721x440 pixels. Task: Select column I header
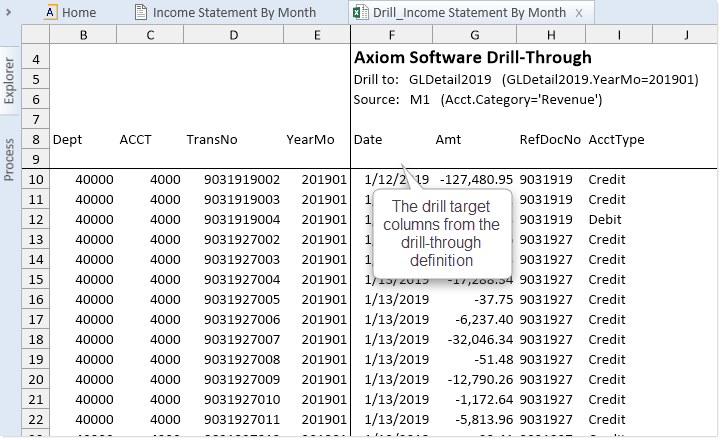tap(619, 35)
